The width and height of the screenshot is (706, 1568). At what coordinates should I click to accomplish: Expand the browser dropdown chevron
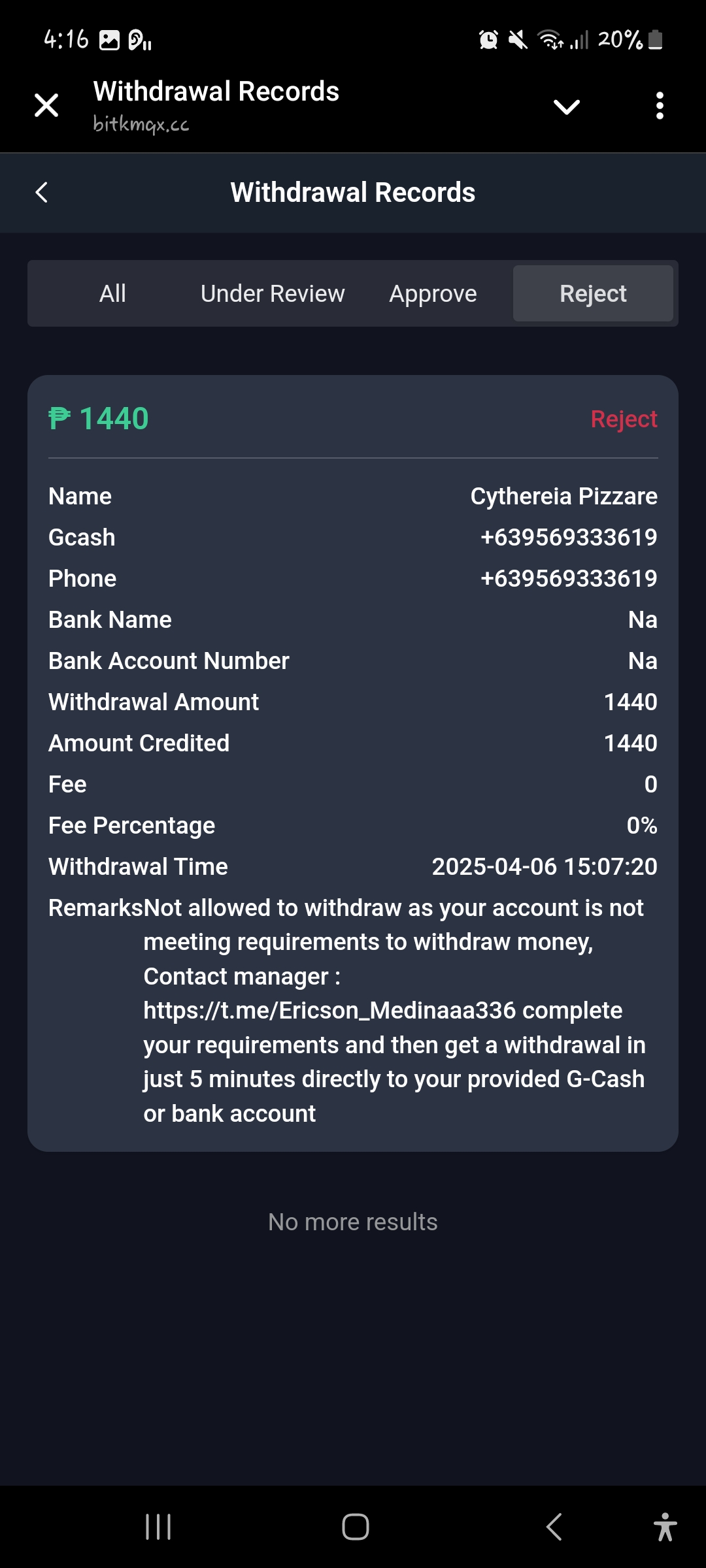coord(566,106)
